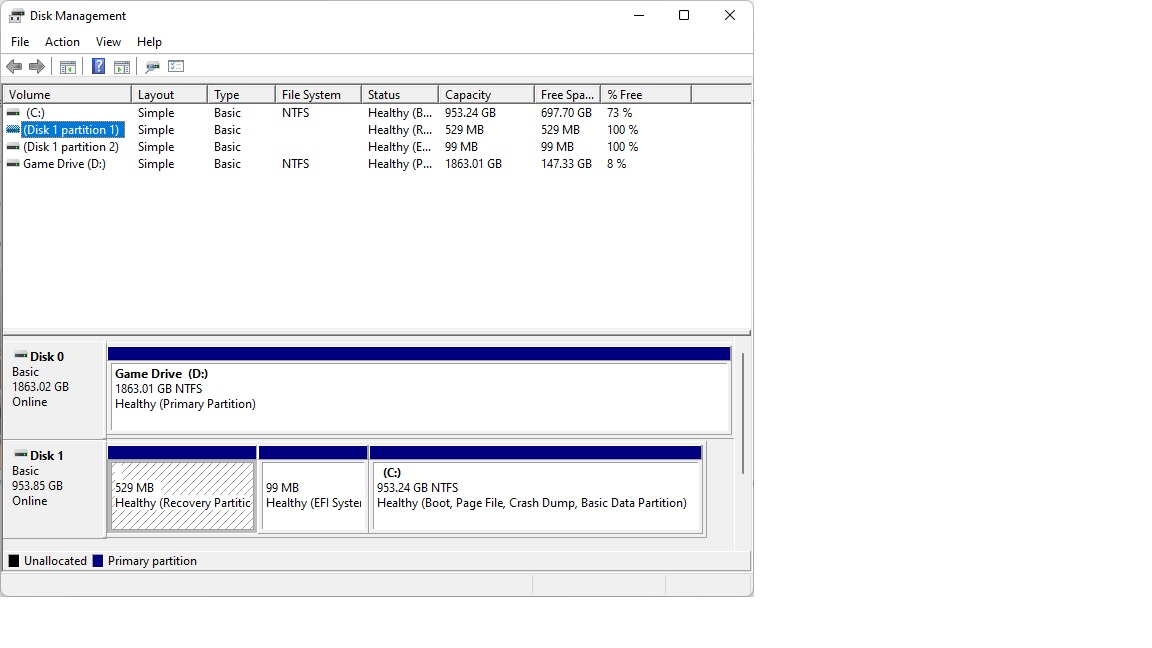Click the 8 % free cell
1152x648 pixels.
point(616,164)
